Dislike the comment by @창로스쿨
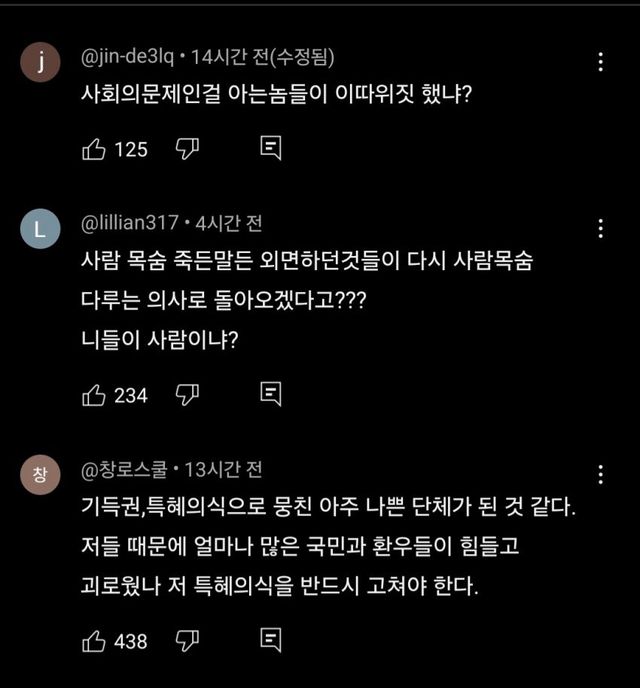 coord(189,641)
